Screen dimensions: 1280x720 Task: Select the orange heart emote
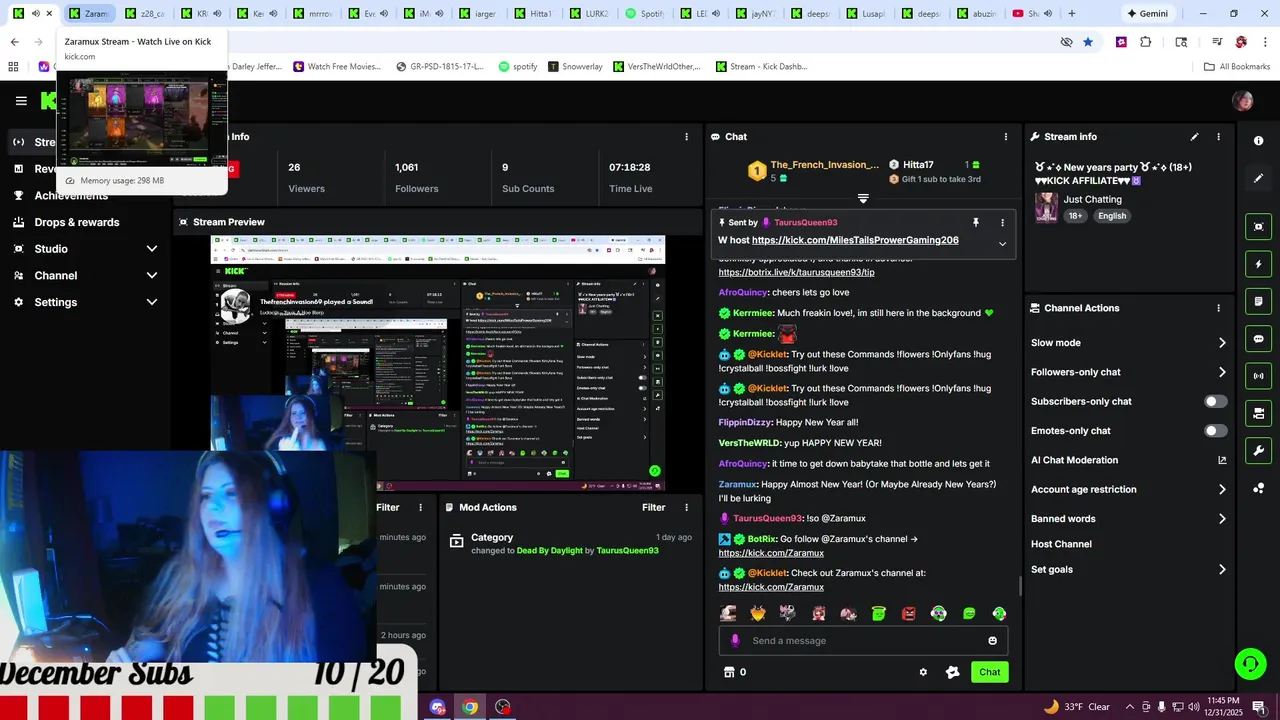[758, 613]
